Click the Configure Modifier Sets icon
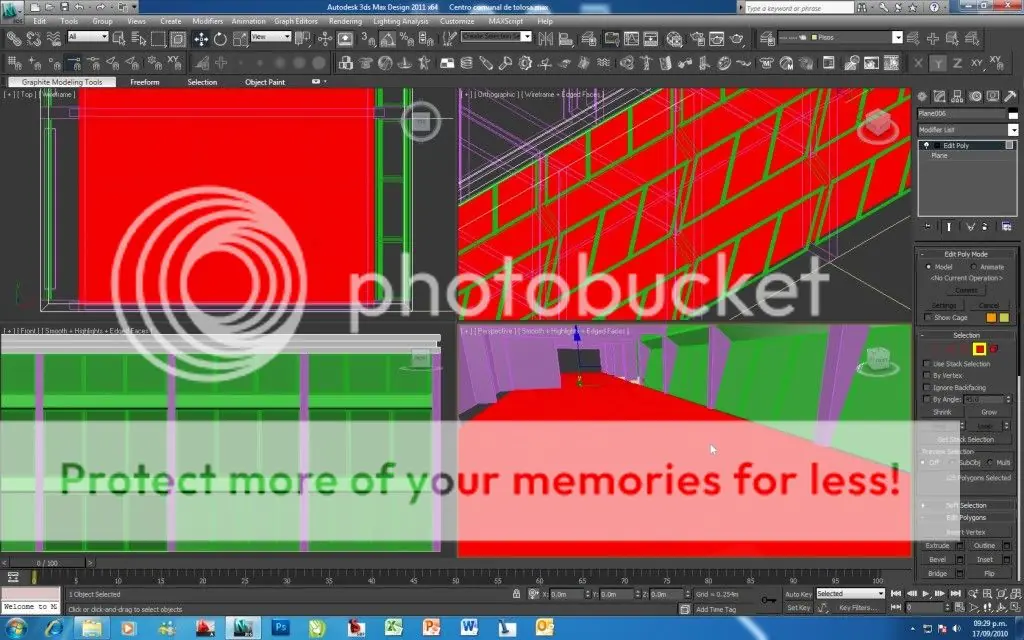Viewport: 1024px width, 640px height. 1006,227
